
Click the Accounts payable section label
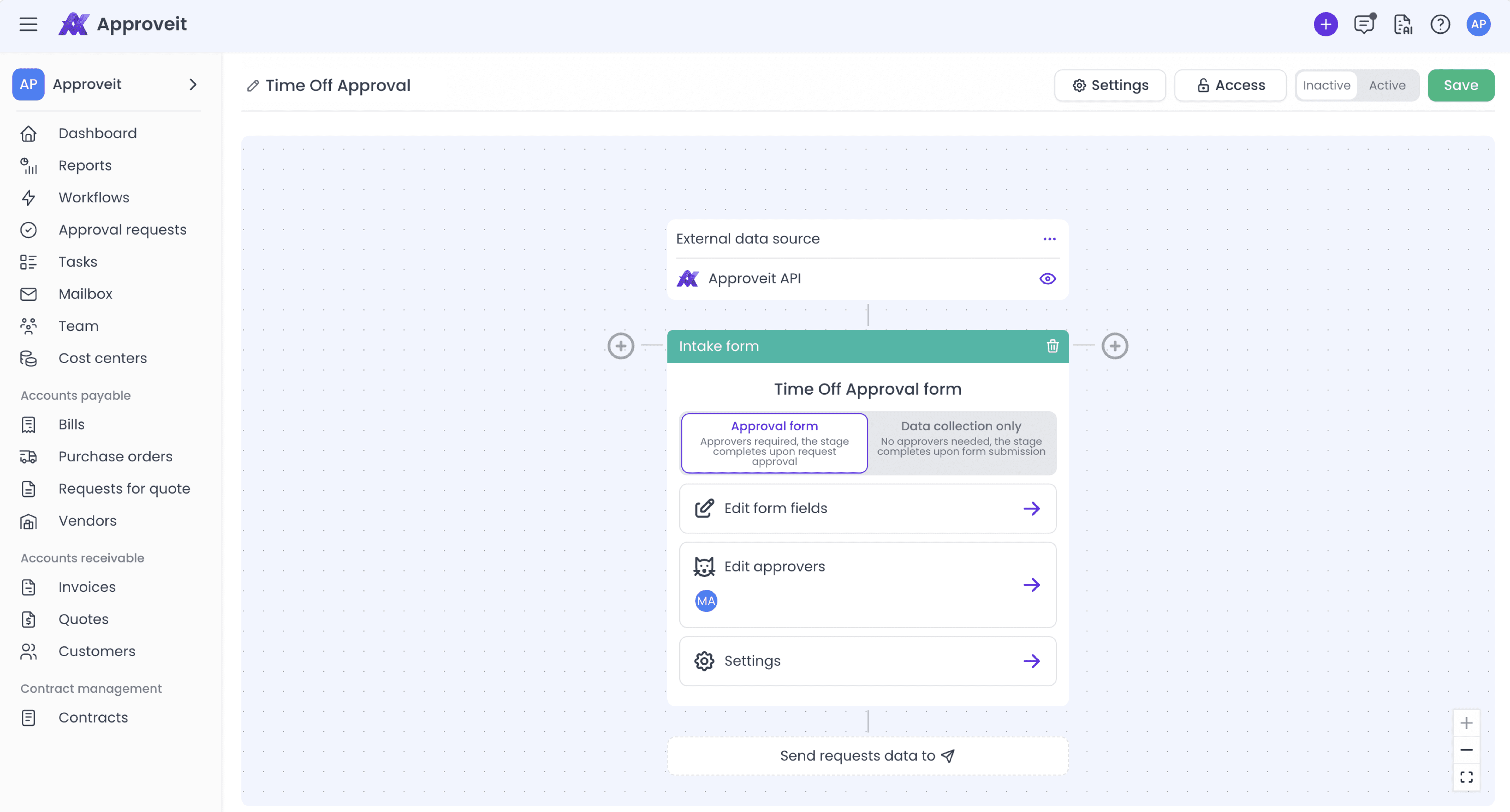click(76, 395)
